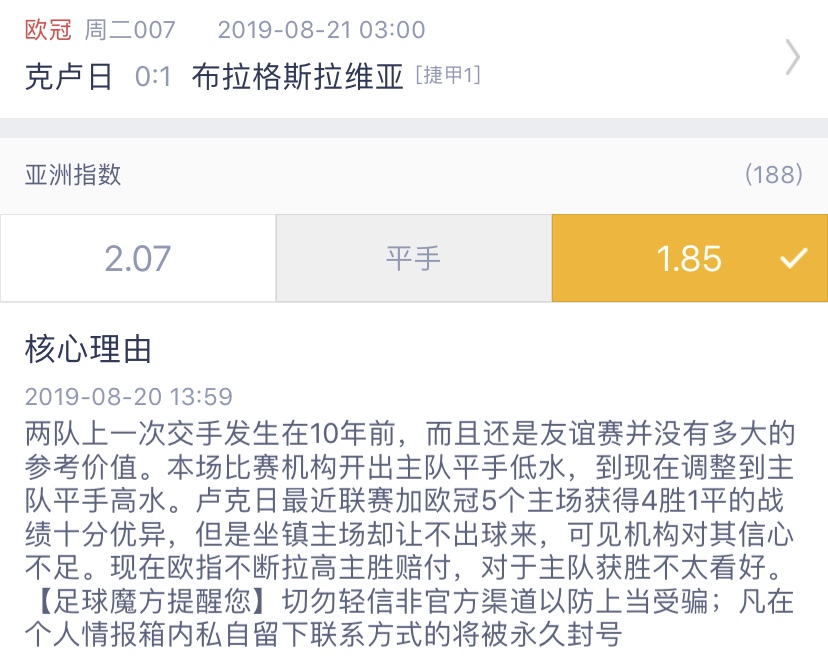Tap the [捷甲1] league rank tag
The width and height of the screenshot is (828, 672).
point(448,76)
